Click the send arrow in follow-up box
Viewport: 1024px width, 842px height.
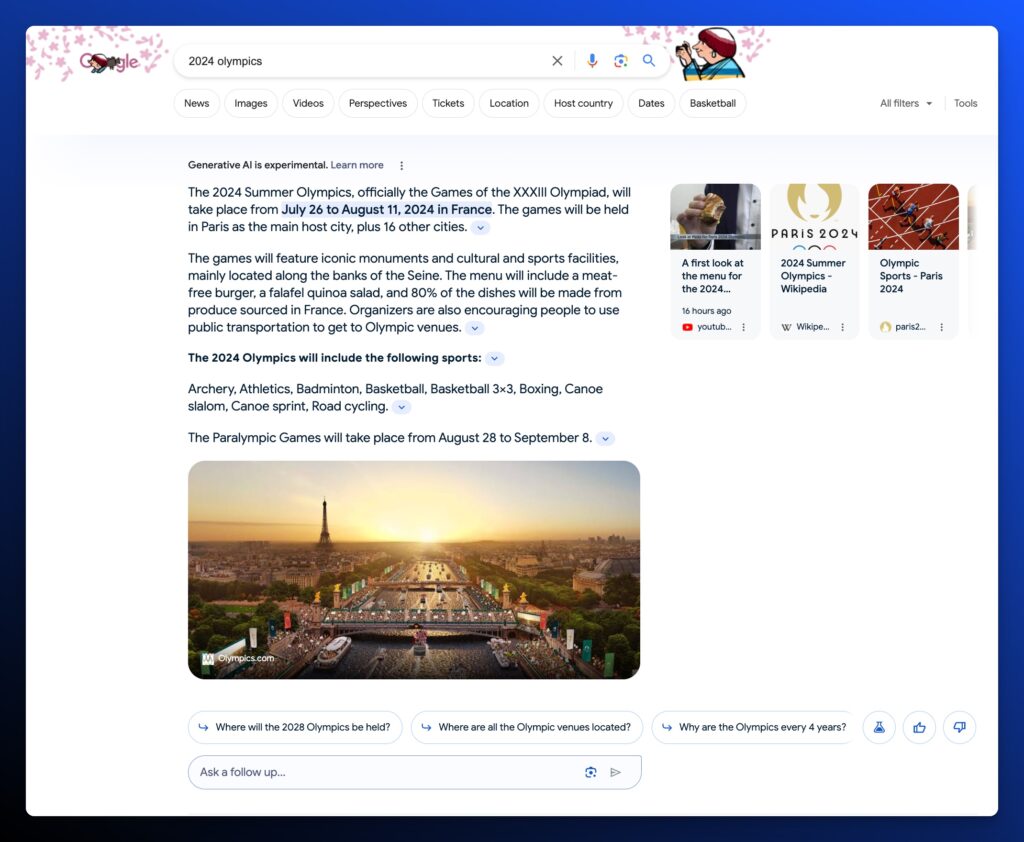pos(616,772)
